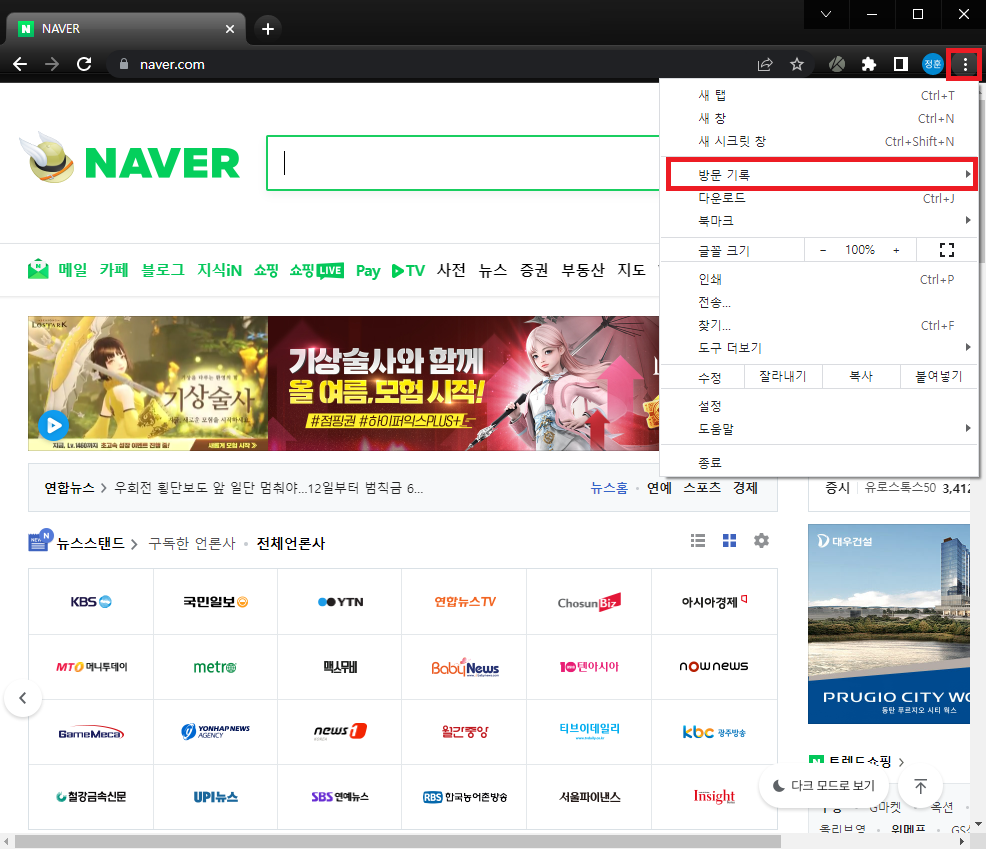Open 다운로드 from the menu
This screenshot has height=849, width=986.
(819, 198)
